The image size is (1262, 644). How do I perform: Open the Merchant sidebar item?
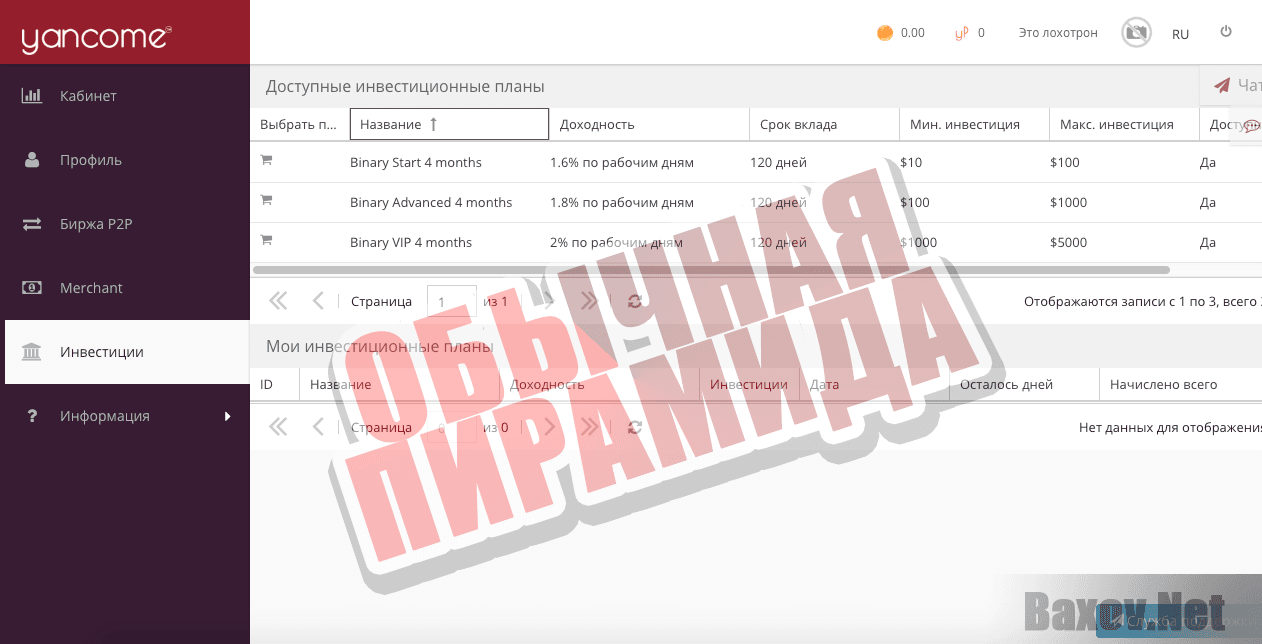point(91,288)
